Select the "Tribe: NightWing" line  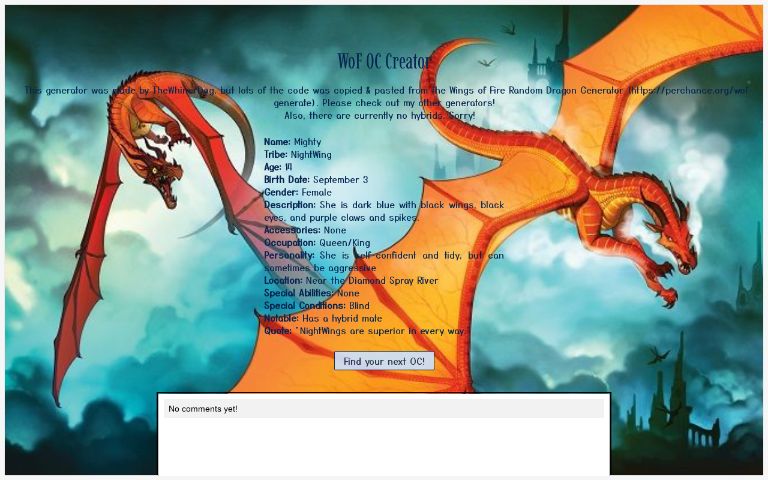[x=297, y=155]
